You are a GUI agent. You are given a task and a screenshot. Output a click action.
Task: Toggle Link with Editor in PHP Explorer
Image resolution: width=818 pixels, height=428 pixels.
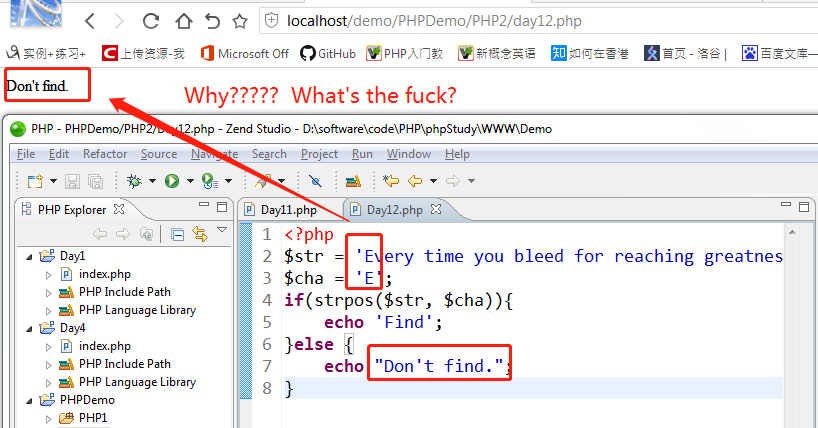coord(200,234)
